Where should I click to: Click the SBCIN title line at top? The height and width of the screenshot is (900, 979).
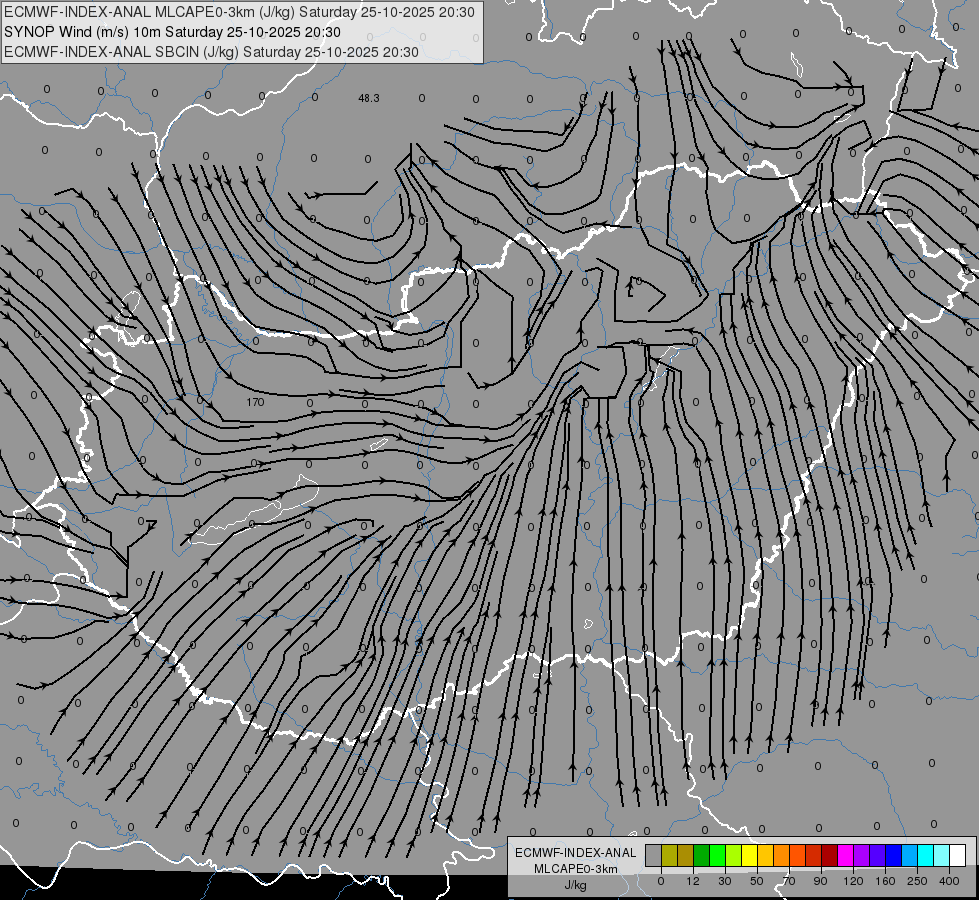211,52
